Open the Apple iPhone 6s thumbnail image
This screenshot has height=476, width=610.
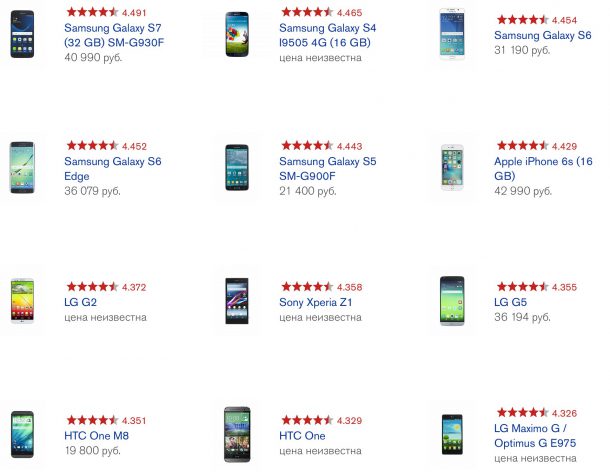click(452, 167)
